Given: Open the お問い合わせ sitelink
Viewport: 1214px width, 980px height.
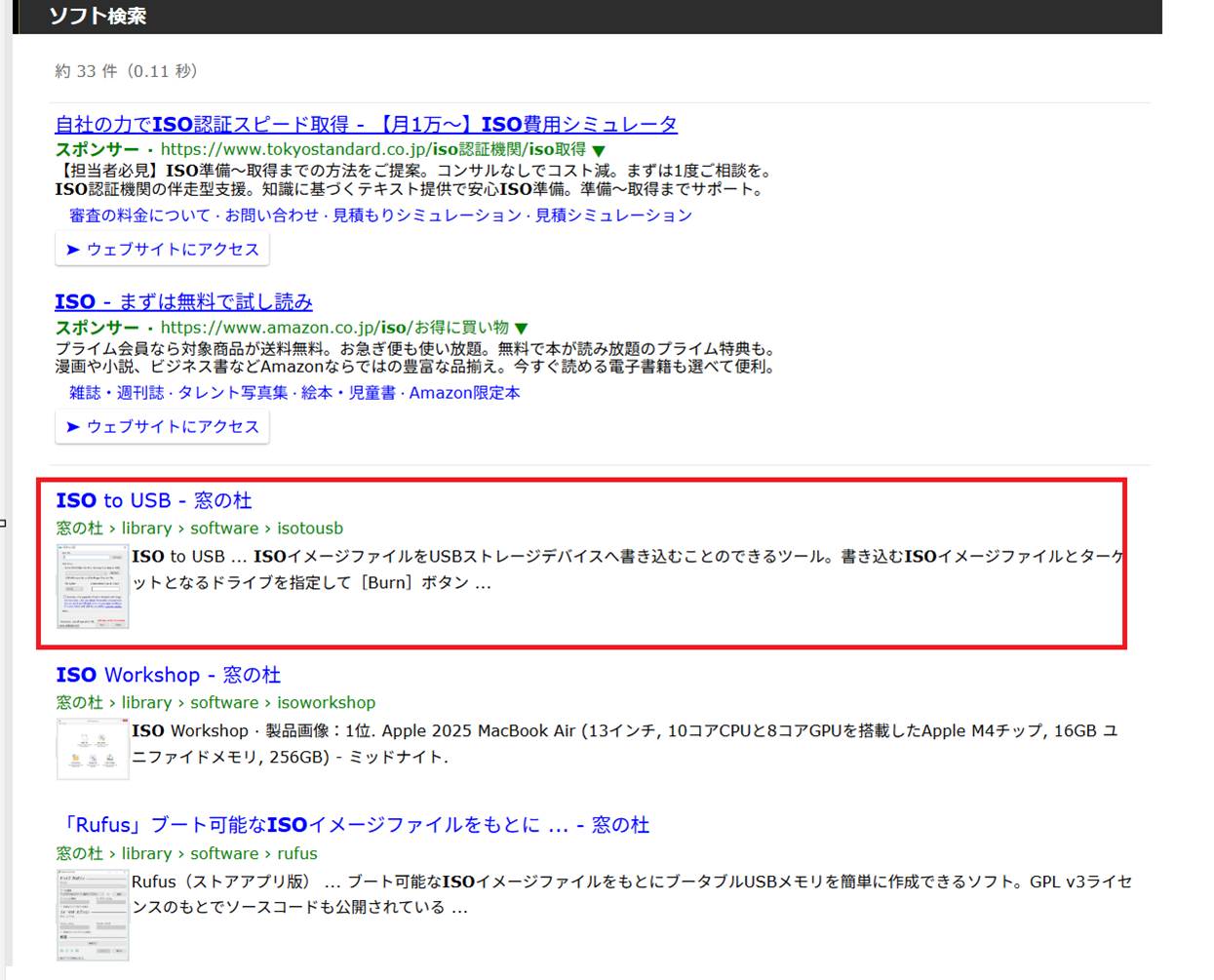Looking at the screenshot, I should tap(271, 216).
